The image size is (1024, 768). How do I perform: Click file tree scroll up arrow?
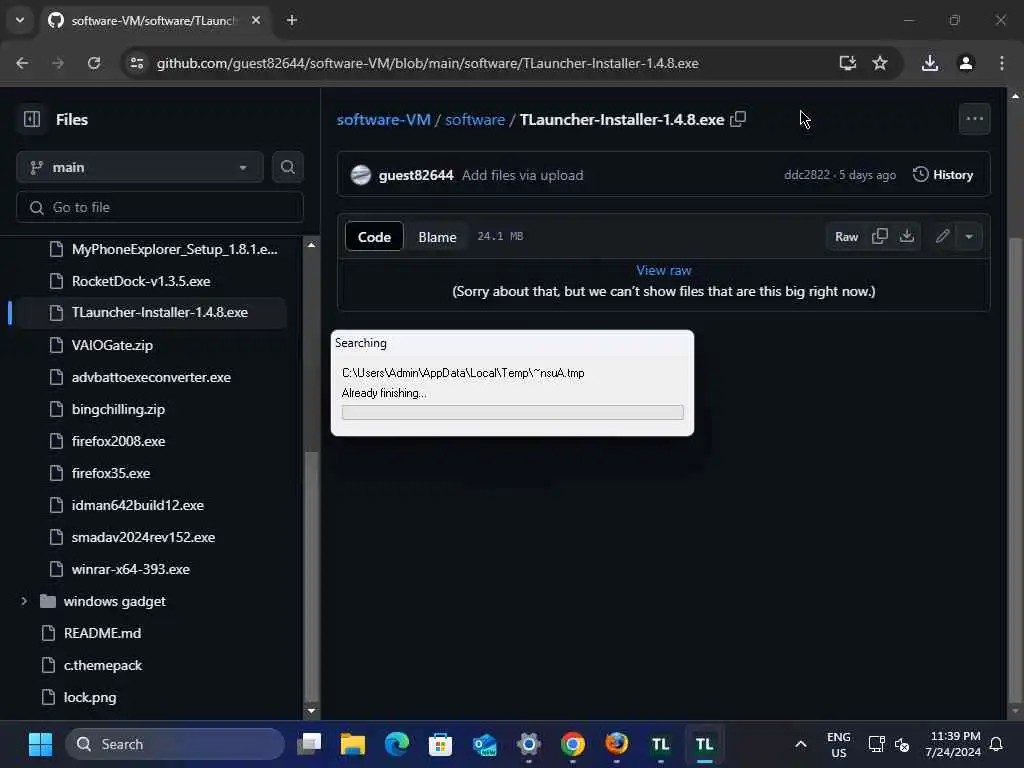tap(312, 246)
